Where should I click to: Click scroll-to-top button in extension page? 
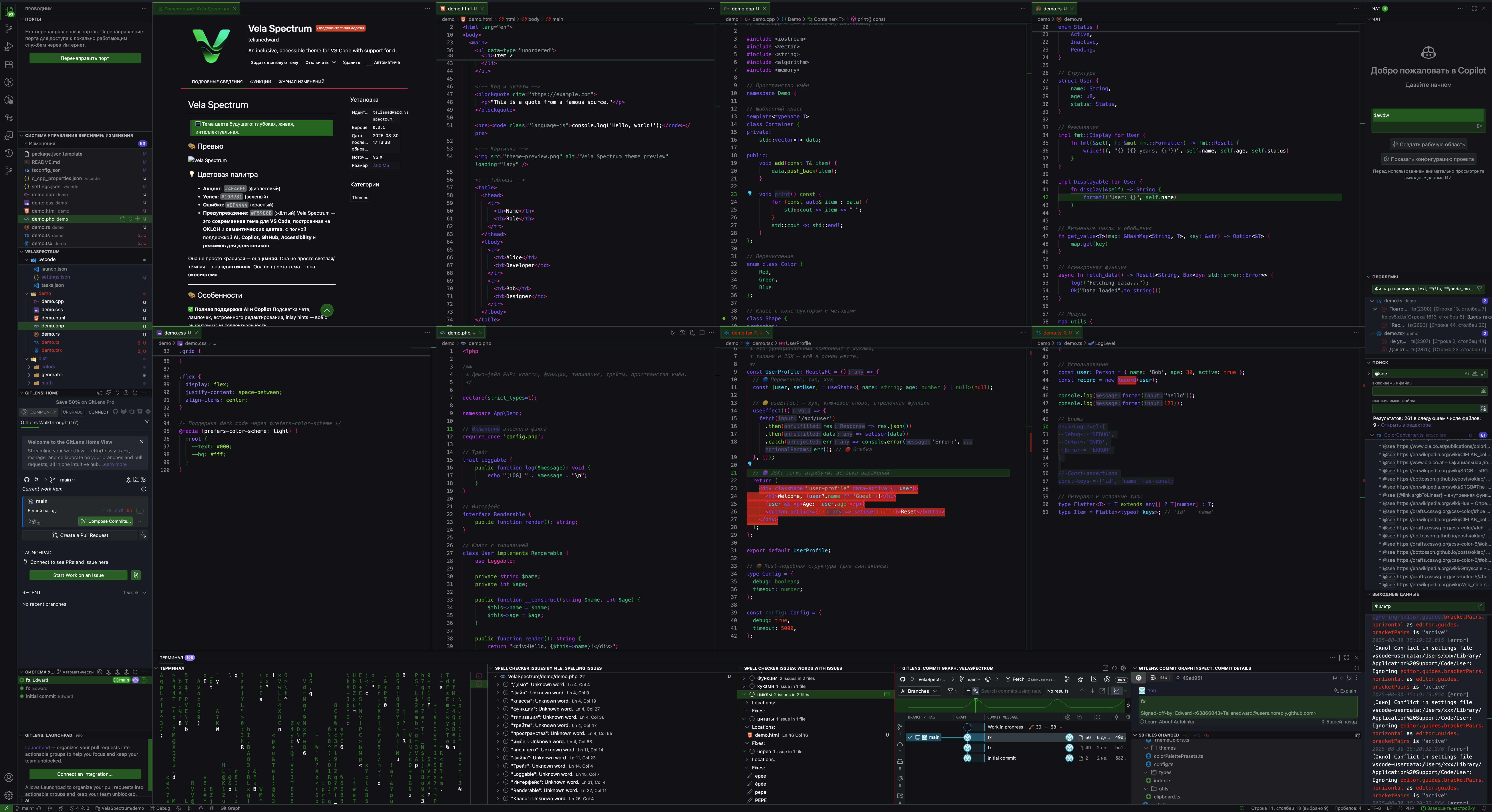327,310
